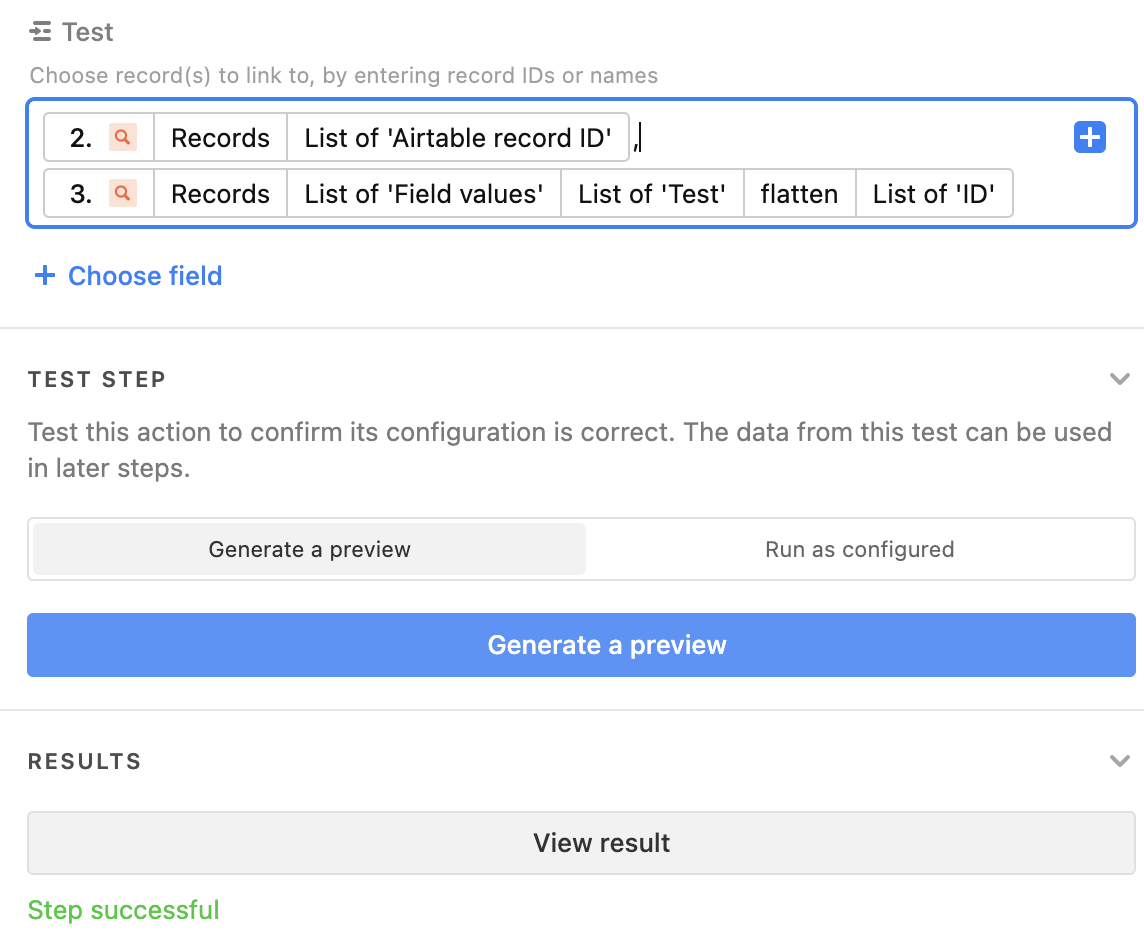Select the List of 'Airtable record ID' token
1144x946 pixels.
click(x=457, y=137)
